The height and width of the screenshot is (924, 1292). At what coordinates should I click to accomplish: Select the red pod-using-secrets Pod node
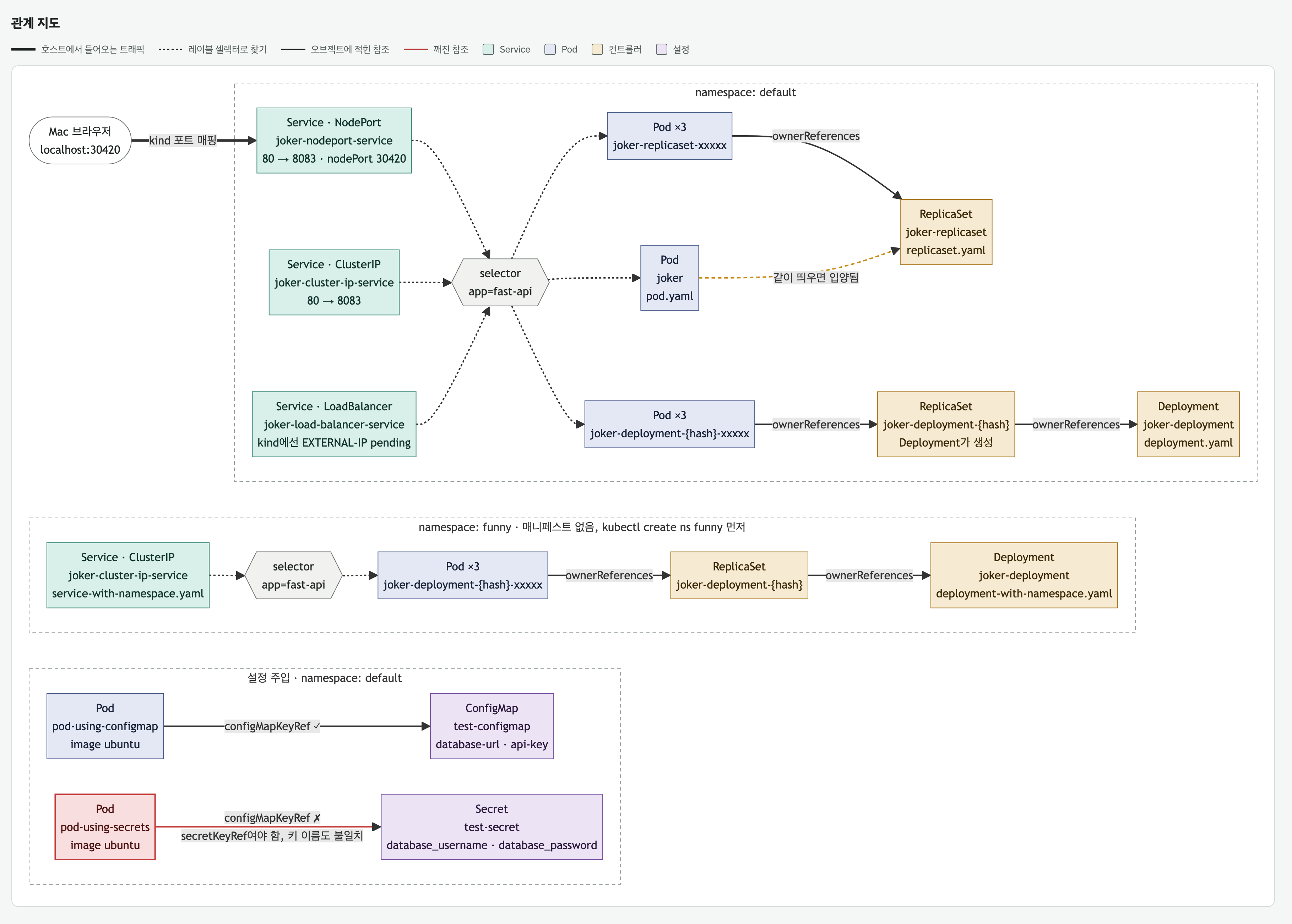point(105,827)
